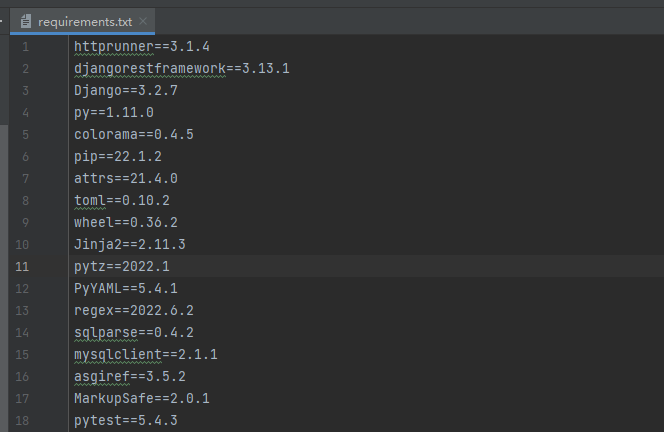Click the Django==3.2.7 line
Screen dimensions: 664x432
click(x=126, y=91)
